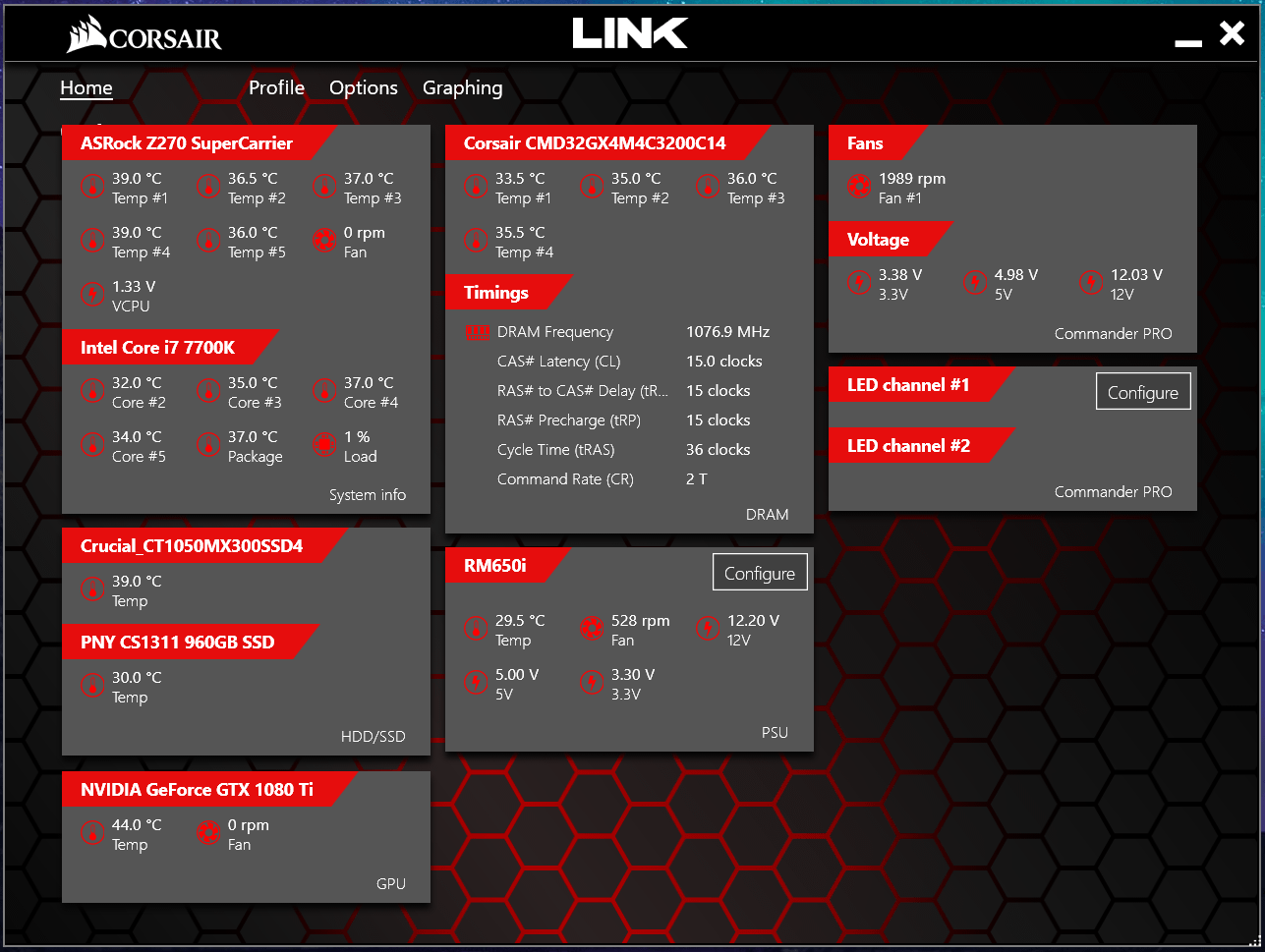Click the Commander PRO 12.03 V icon
The height and width of the screenshot is (952, 1265).
[x=1091, y=283]
